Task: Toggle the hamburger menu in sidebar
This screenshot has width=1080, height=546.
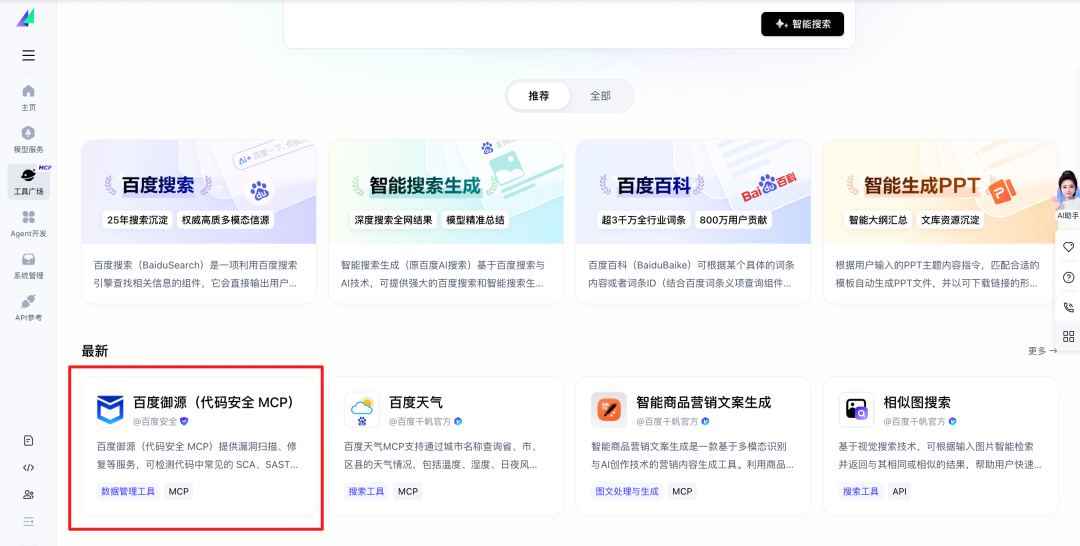Action: tap(28, 56)
